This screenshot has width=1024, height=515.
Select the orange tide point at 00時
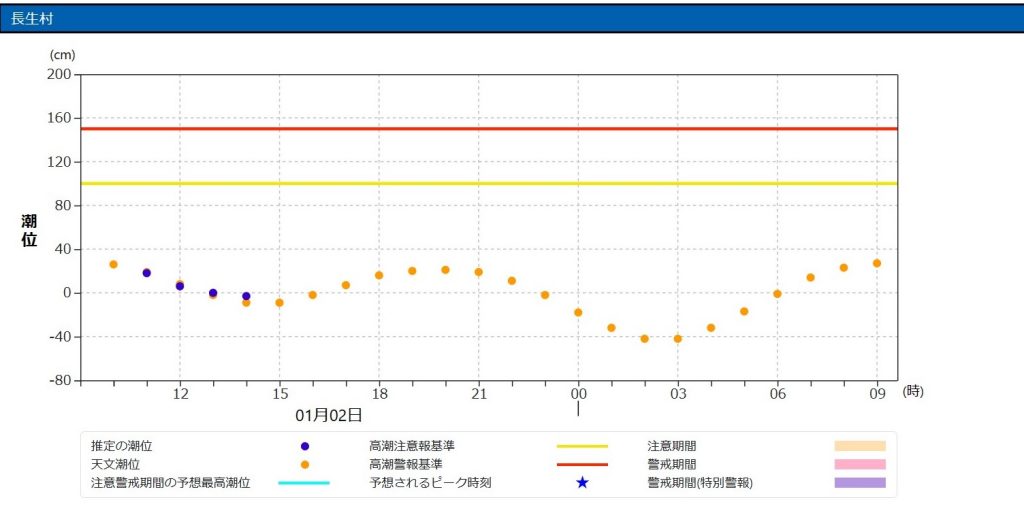(578, 313)
